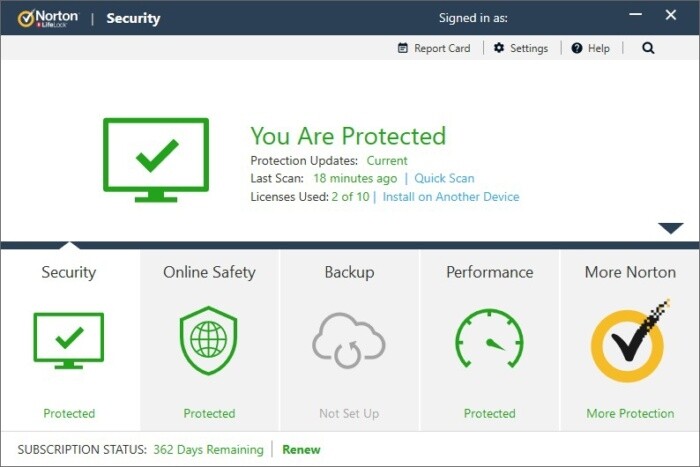Viewport: 700px width, 467px height.
Task: Click Install on Another Device link
Action: coord(451,197)
